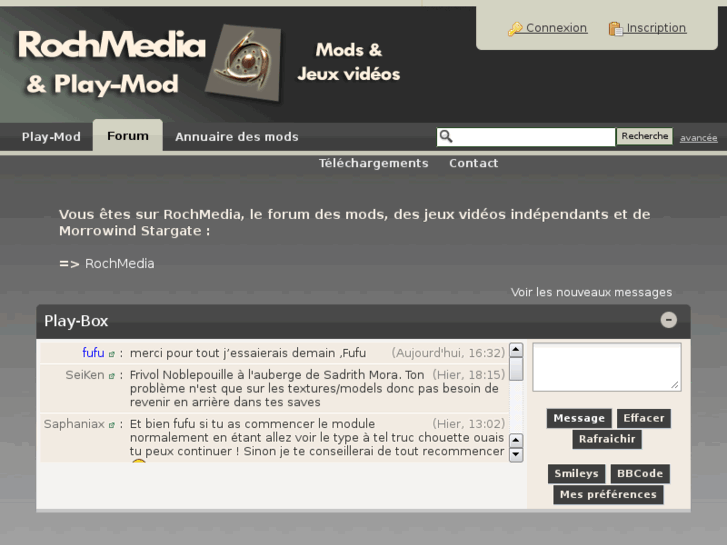727x545 pixels.
Task: Open the Contact menu item
Action: point(474,163)
